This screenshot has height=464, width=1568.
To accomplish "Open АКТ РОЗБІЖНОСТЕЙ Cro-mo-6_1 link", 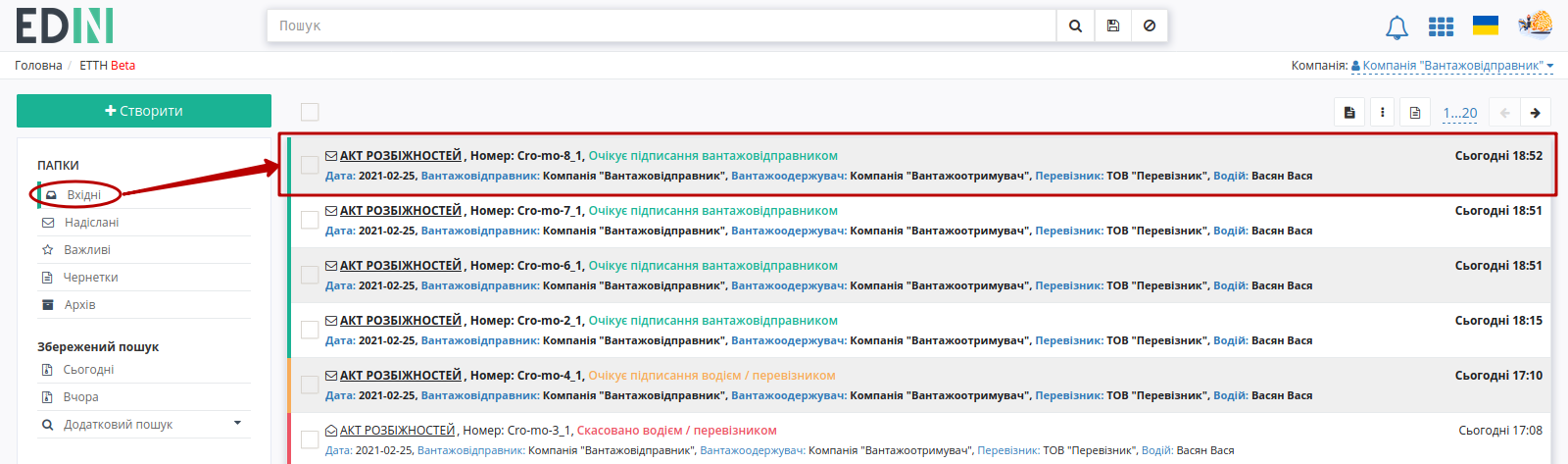I will 401,266.
